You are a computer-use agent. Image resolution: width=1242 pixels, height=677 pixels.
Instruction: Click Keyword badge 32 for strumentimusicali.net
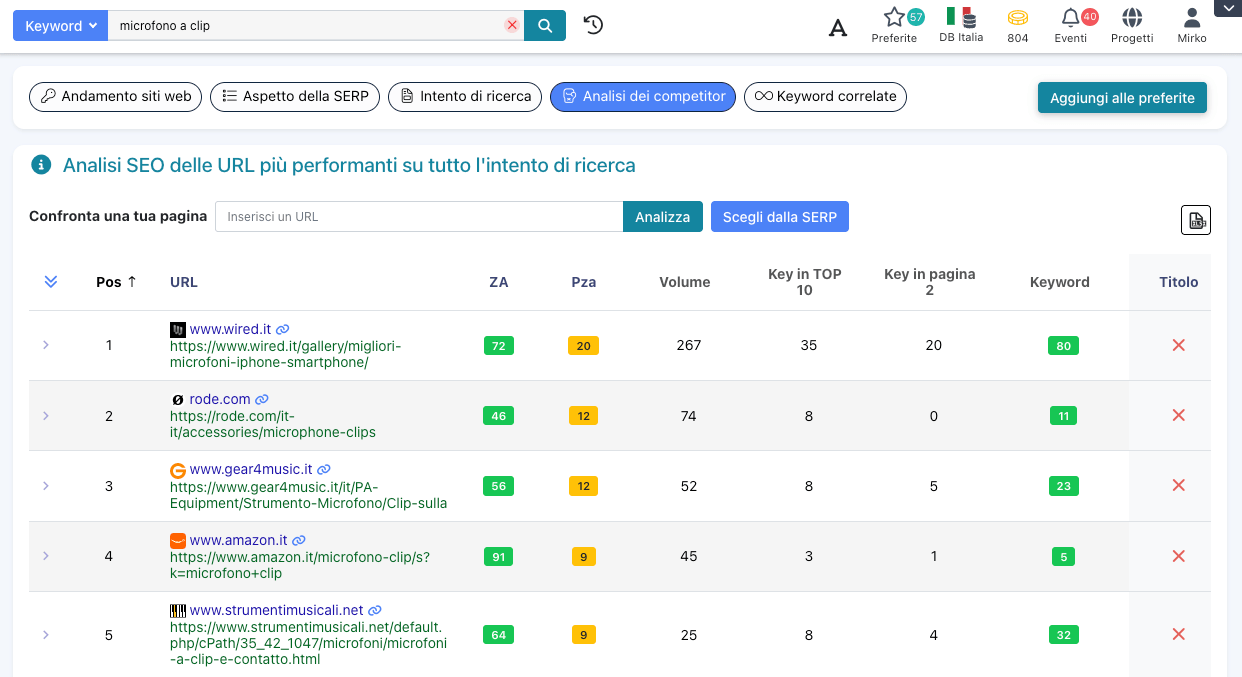pos(1063,634)
